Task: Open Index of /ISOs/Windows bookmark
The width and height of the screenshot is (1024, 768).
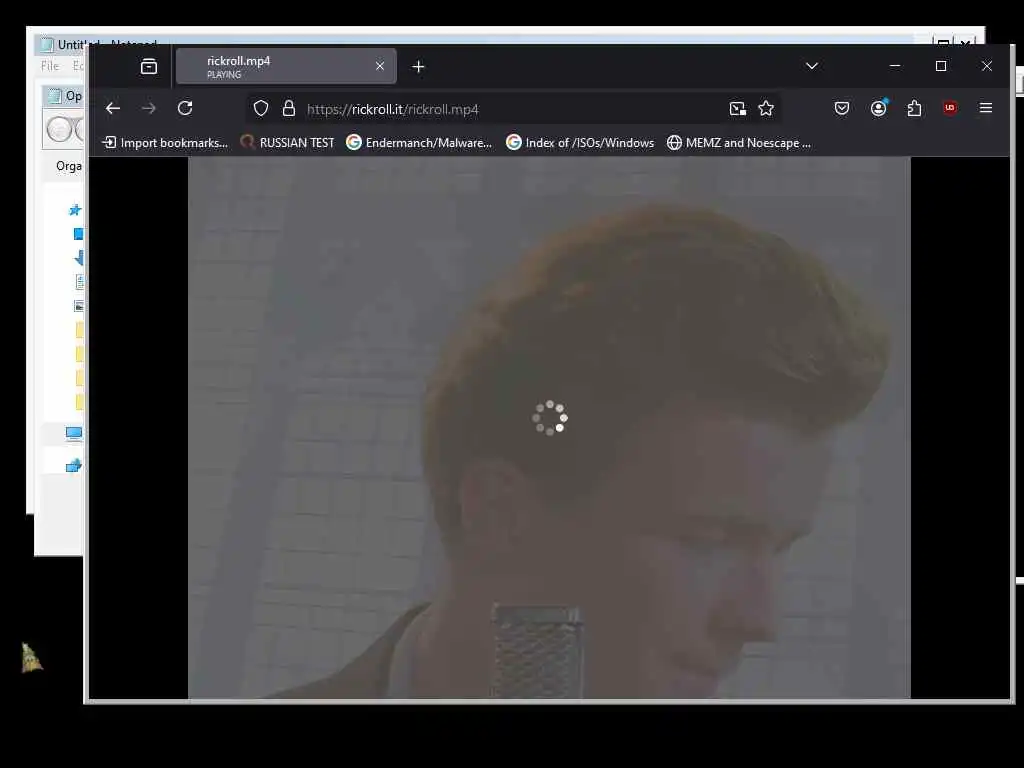Action: pyautogui.click(x=580, y=142)
